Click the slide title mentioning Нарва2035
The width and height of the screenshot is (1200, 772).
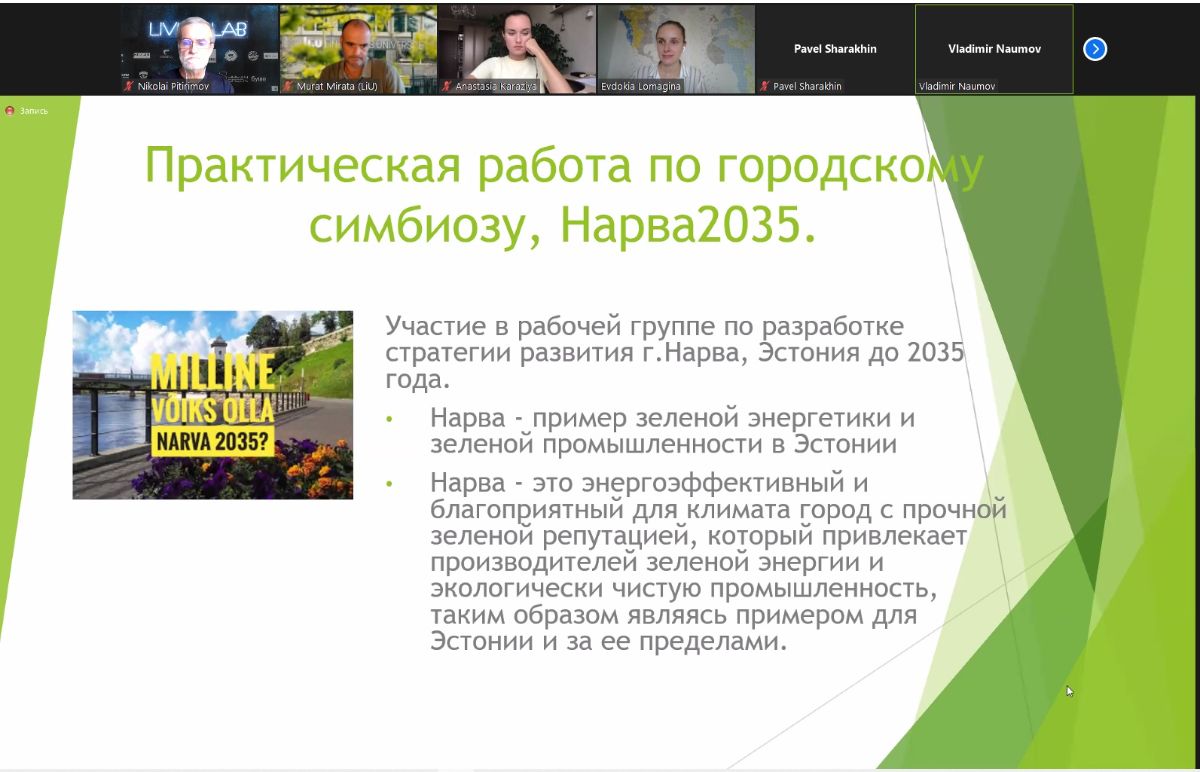563,195
